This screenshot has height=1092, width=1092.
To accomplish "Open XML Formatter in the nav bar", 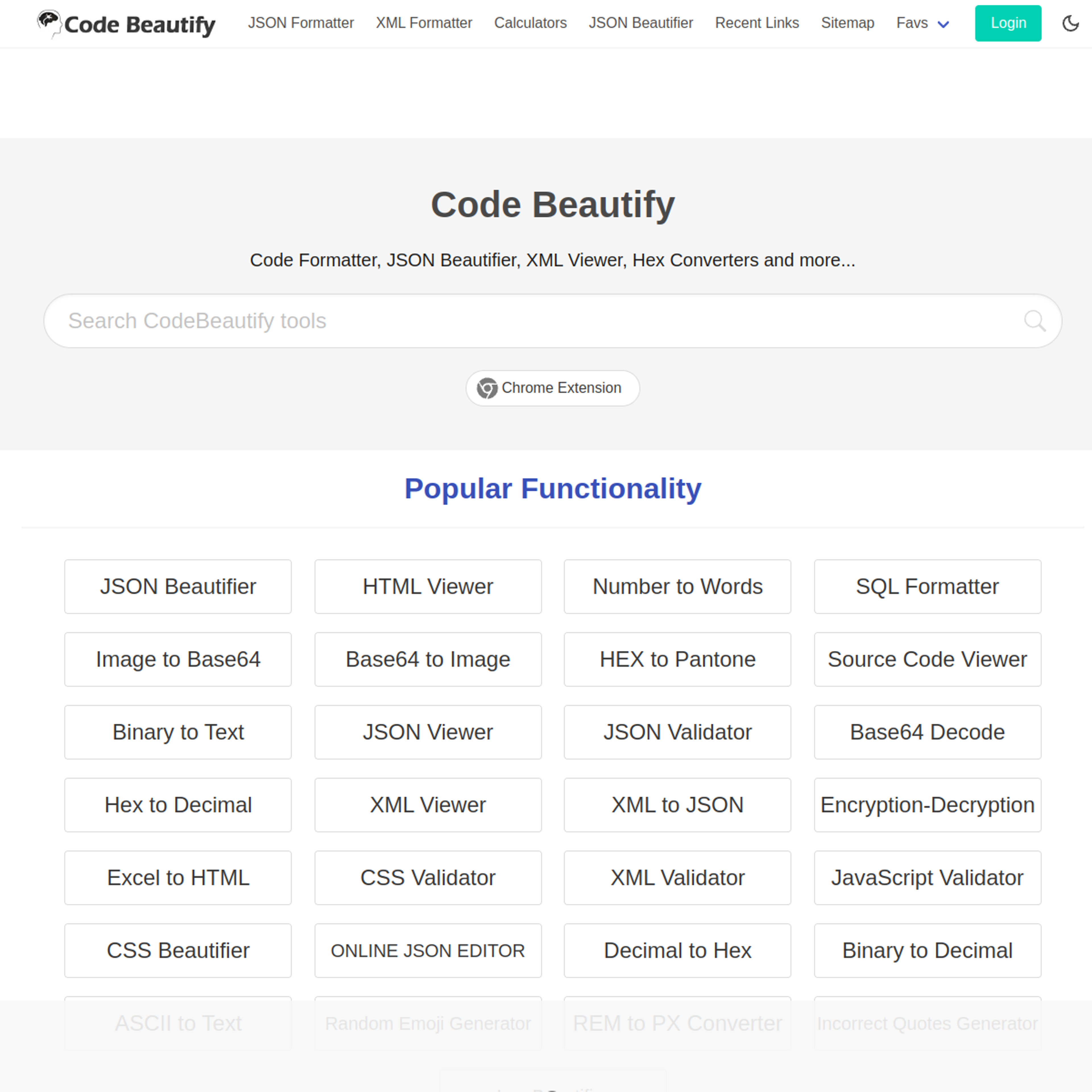I will pos(424,23).
